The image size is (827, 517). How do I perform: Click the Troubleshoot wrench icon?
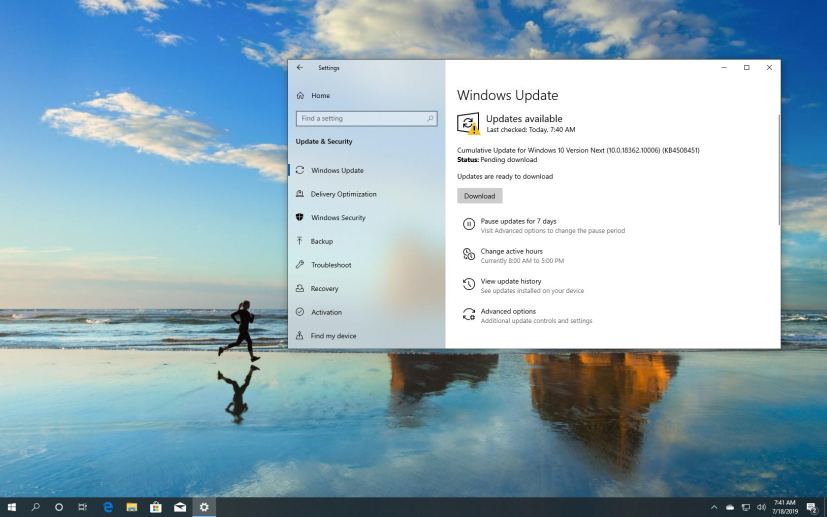[x=300, y=264]
